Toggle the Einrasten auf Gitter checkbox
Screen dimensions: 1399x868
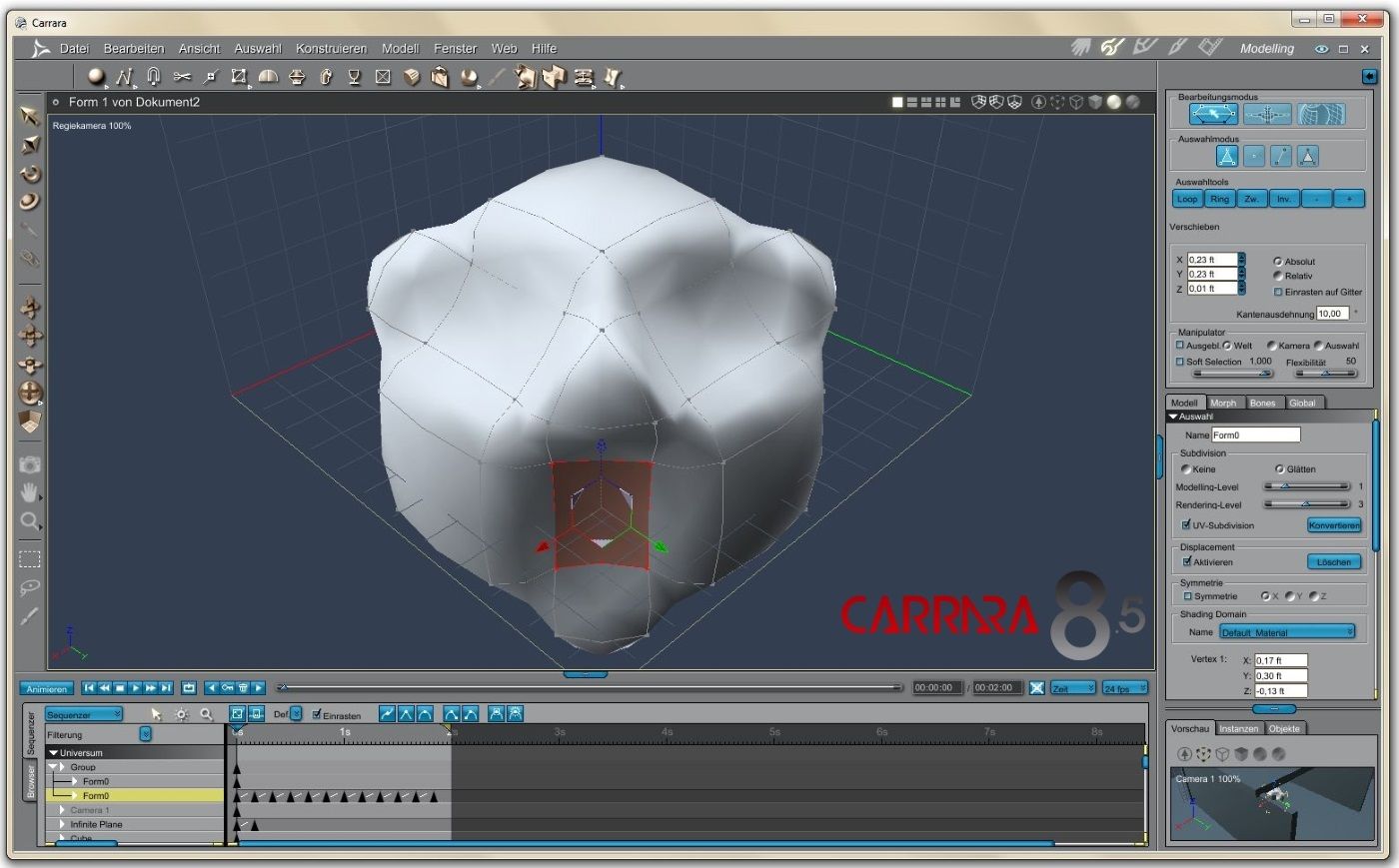click(x=1278, y=292)
